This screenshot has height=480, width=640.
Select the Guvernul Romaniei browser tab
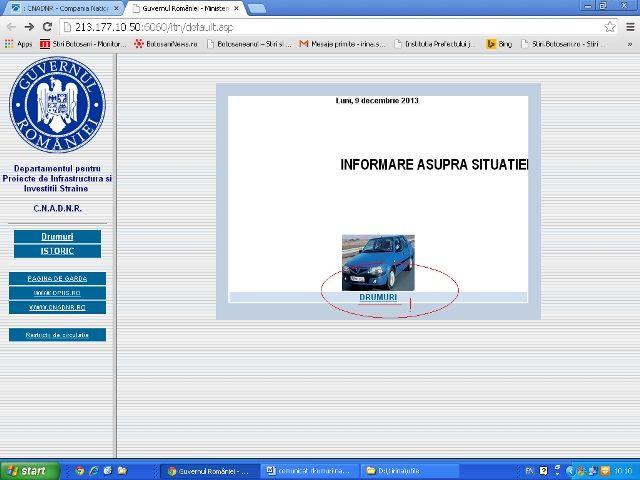click(x=183, y=8)
